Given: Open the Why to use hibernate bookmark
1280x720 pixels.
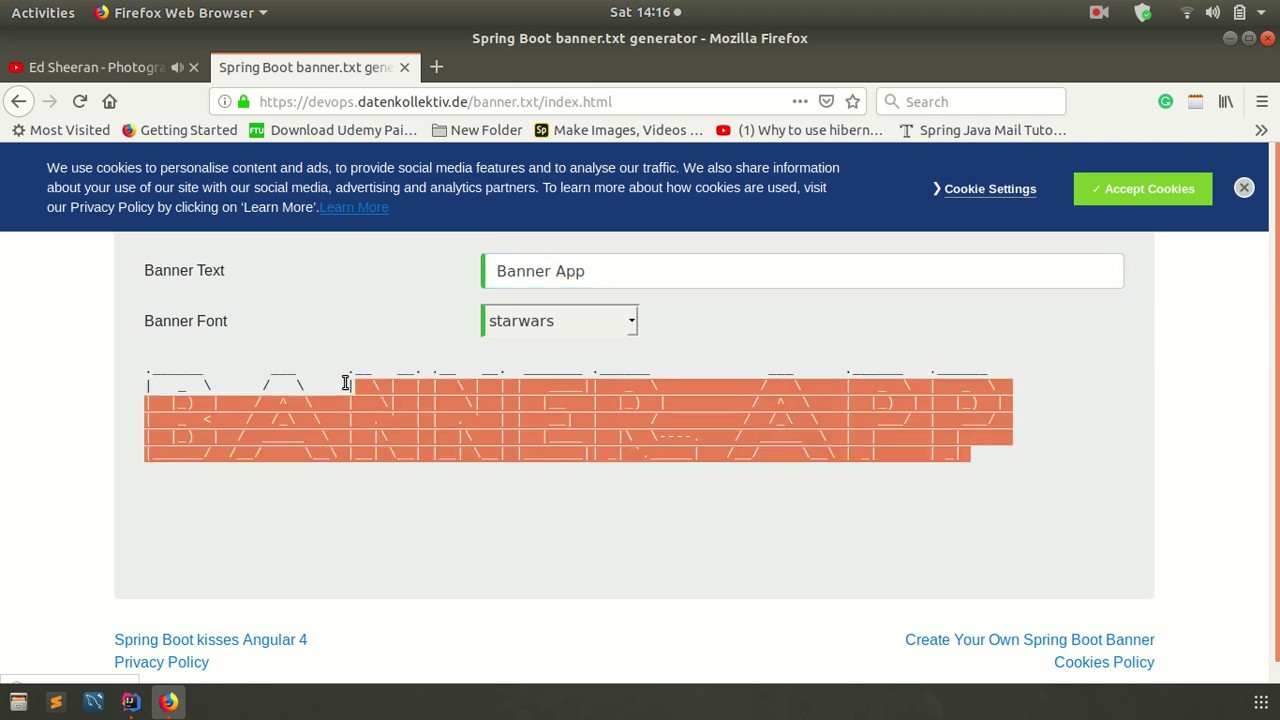Looking at the screenshot, I should pos(799,130).
